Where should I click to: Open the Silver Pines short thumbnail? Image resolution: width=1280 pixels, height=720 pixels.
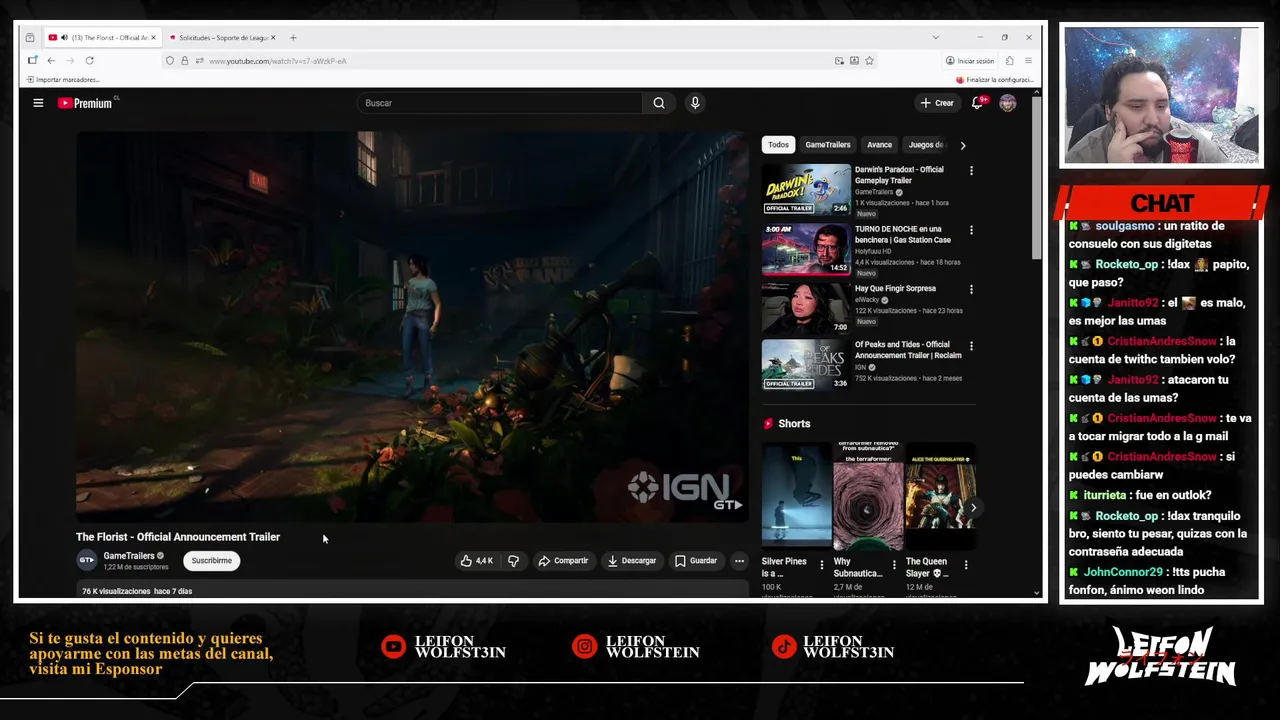[797, 495]
